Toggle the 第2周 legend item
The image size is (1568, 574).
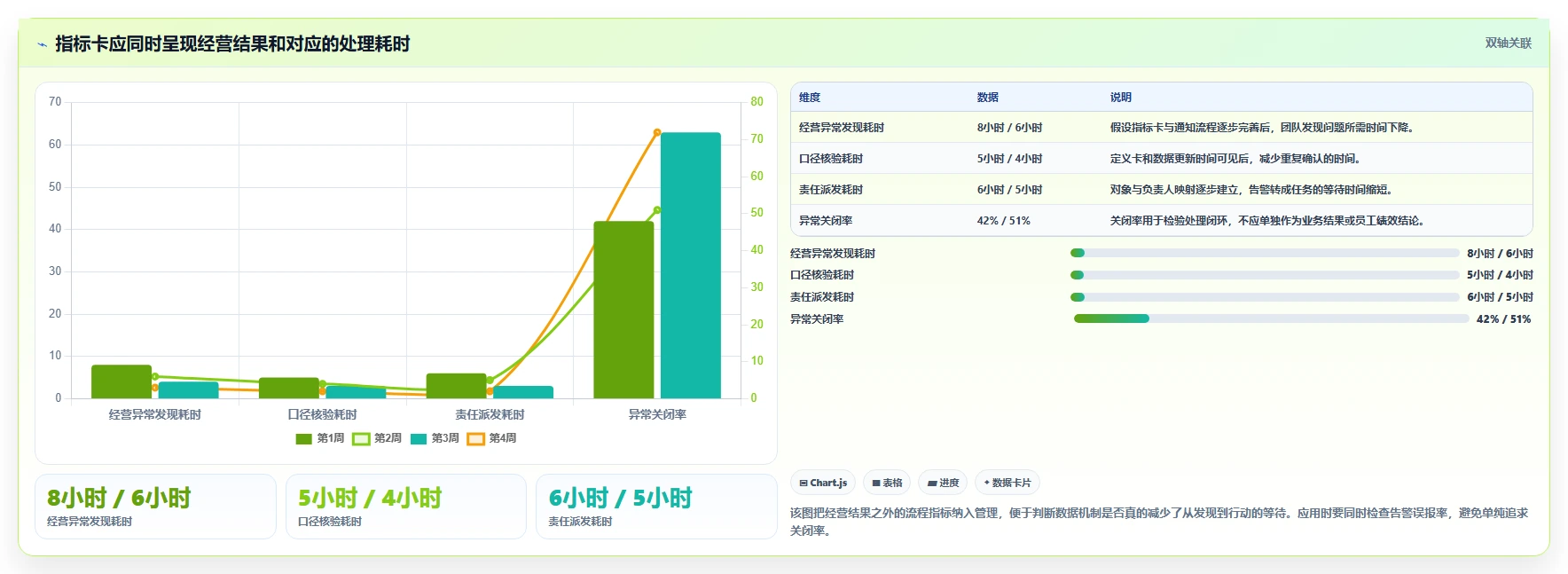(377, 438)
